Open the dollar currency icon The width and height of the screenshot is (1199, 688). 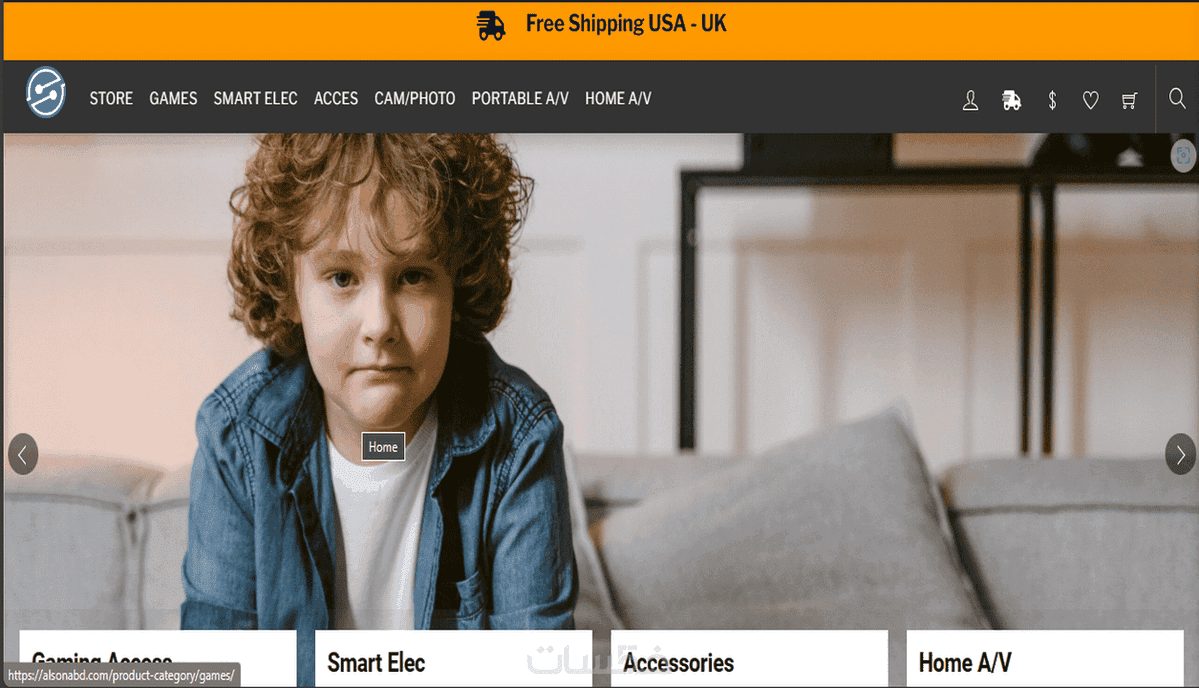tap(1052, 100)
